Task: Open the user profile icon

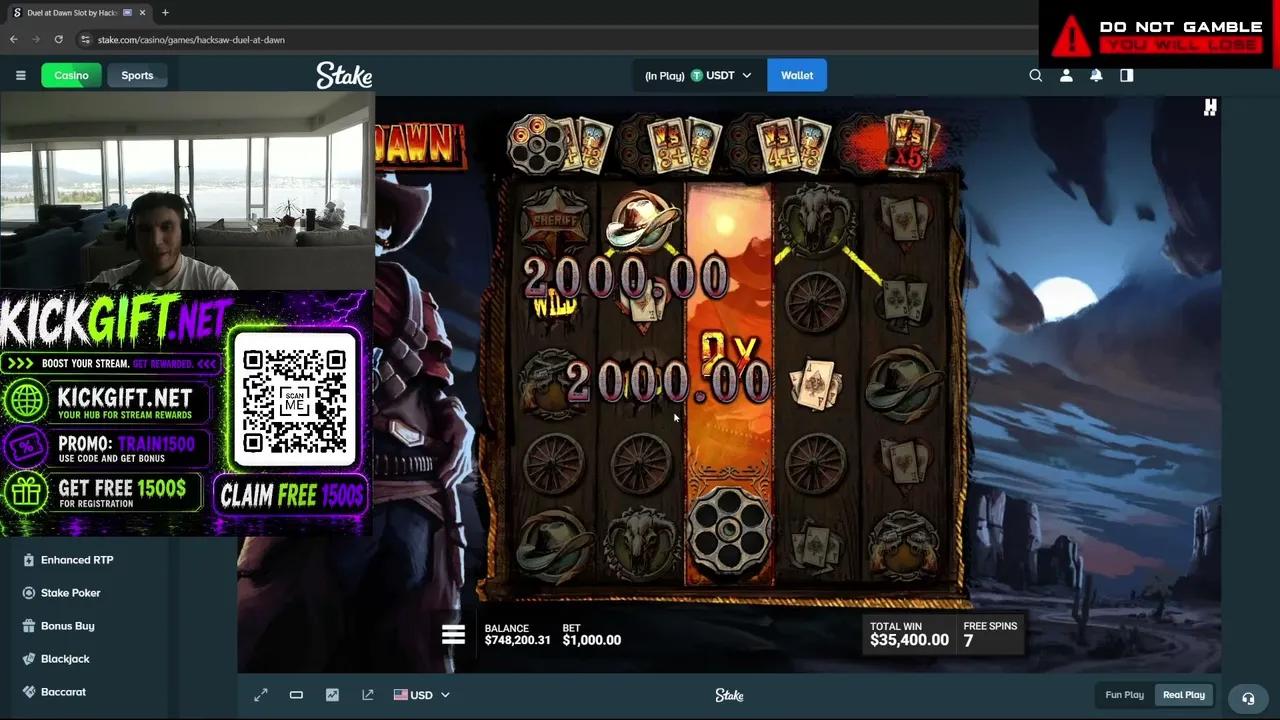Action: pyautogui.click(x=1066, y=75)
